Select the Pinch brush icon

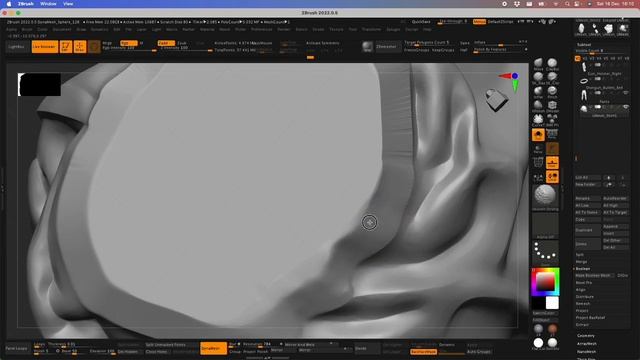coord(552,91)
